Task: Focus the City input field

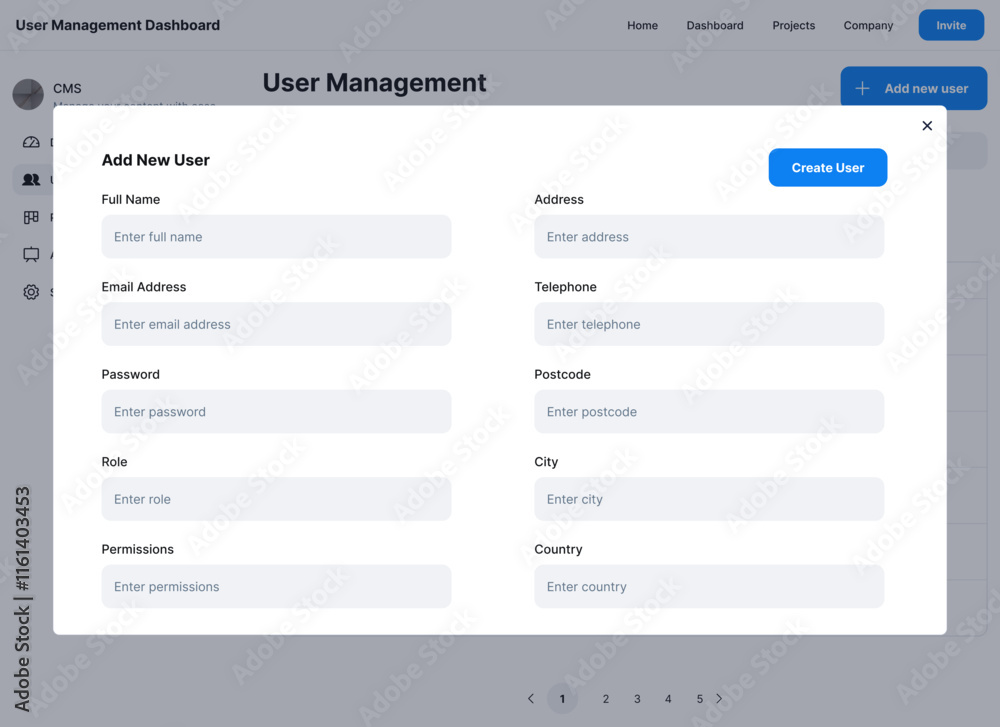Action: click(x=709, y=499)
